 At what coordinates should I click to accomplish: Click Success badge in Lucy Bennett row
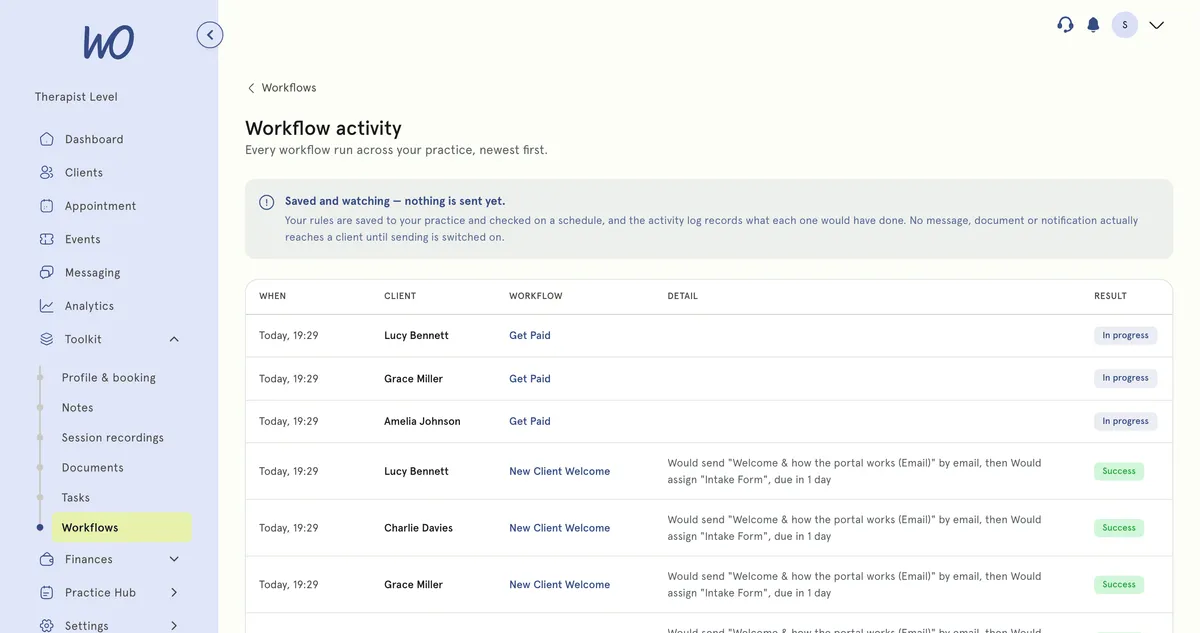click(x=1119, y=471)
